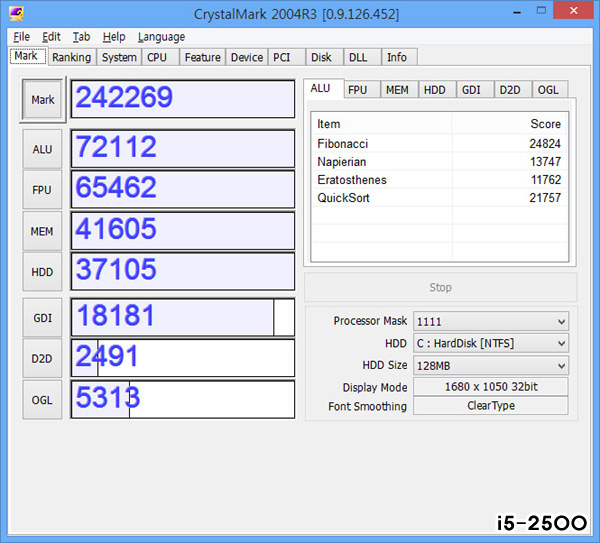Open the Language menu
This screenshot has height=543, width=600.
pos(161,37)
